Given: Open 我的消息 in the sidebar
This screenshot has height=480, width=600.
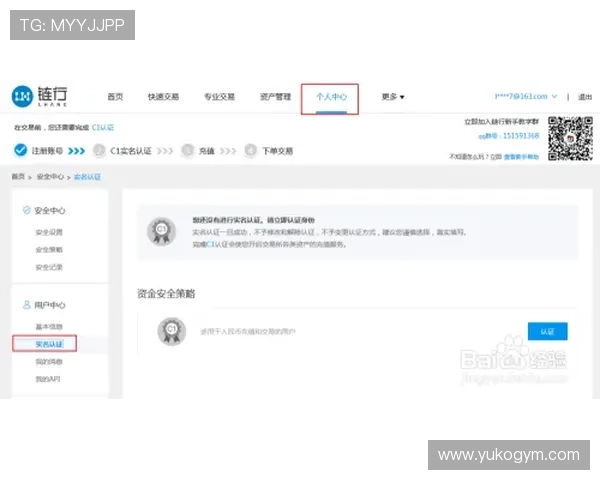Looking at the screenshot, I should pos(49,361).
